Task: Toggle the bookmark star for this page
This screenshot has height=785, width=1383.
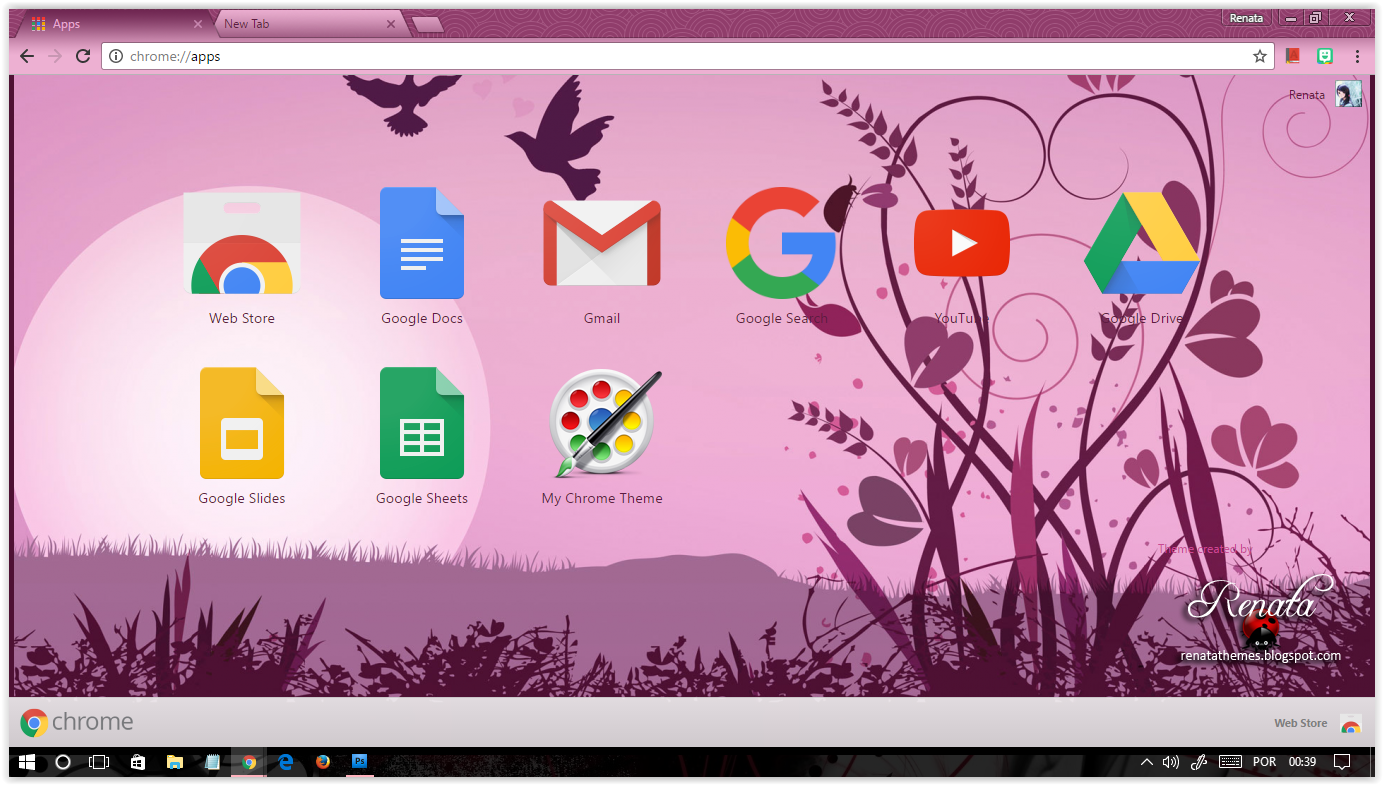Action: click(1259, 56)
